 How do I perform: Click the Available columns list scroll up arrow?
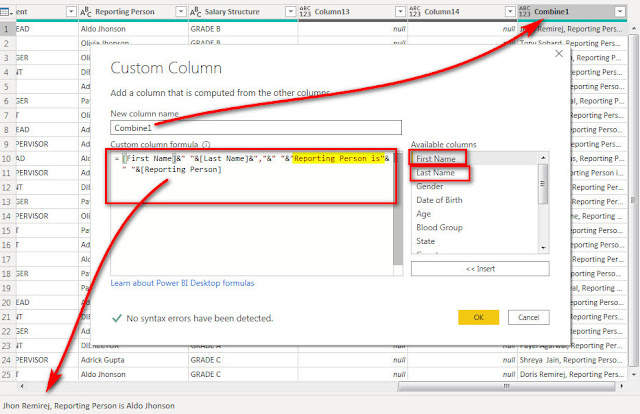point(543,158)
